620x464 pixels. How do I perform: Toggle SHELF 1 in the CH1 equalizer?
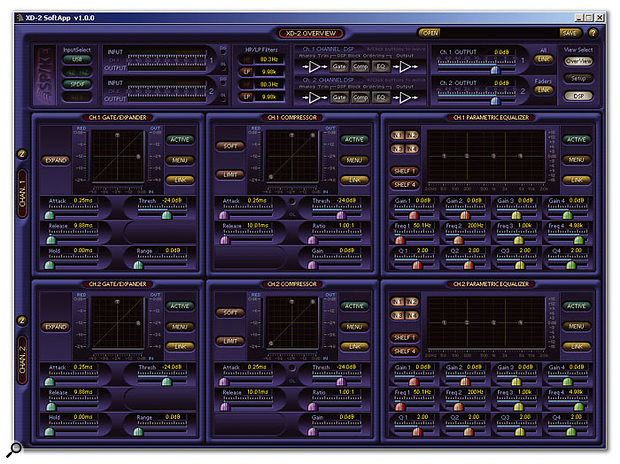[405, 171]
